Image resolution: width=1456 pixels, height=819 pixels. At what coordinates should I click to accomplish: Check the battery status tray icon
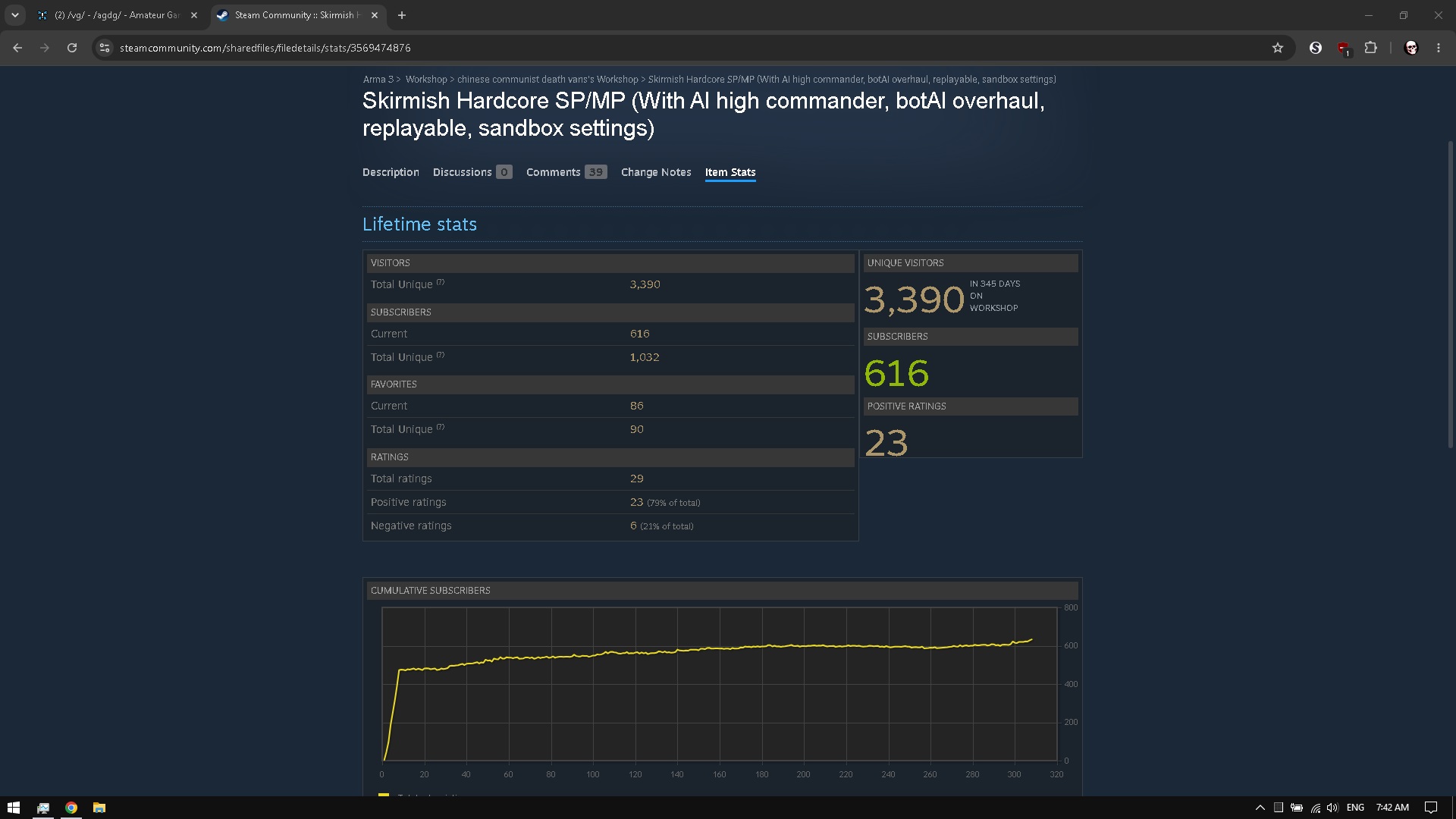[1297, 808]
